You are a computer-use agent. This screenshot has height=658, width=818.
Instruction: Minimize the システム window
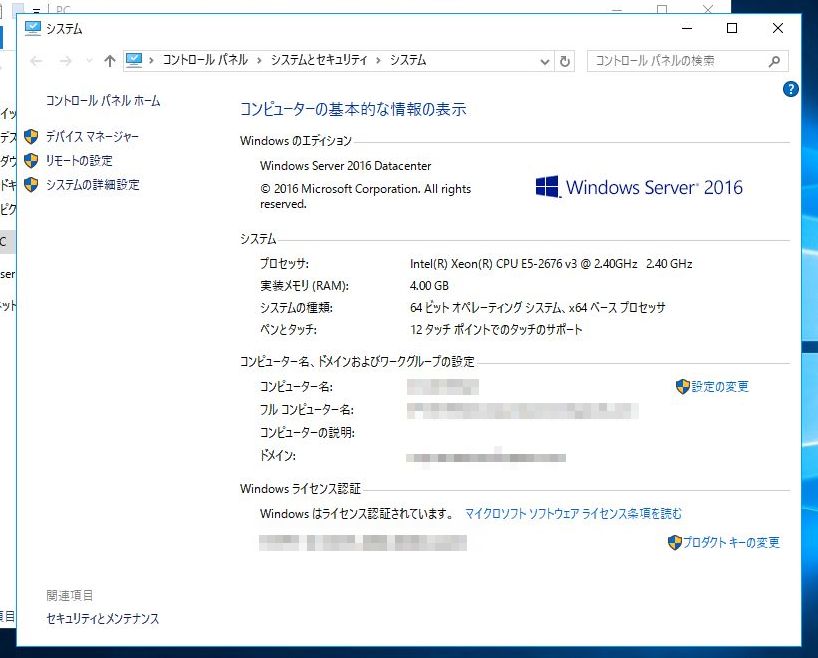click(687, 28)
